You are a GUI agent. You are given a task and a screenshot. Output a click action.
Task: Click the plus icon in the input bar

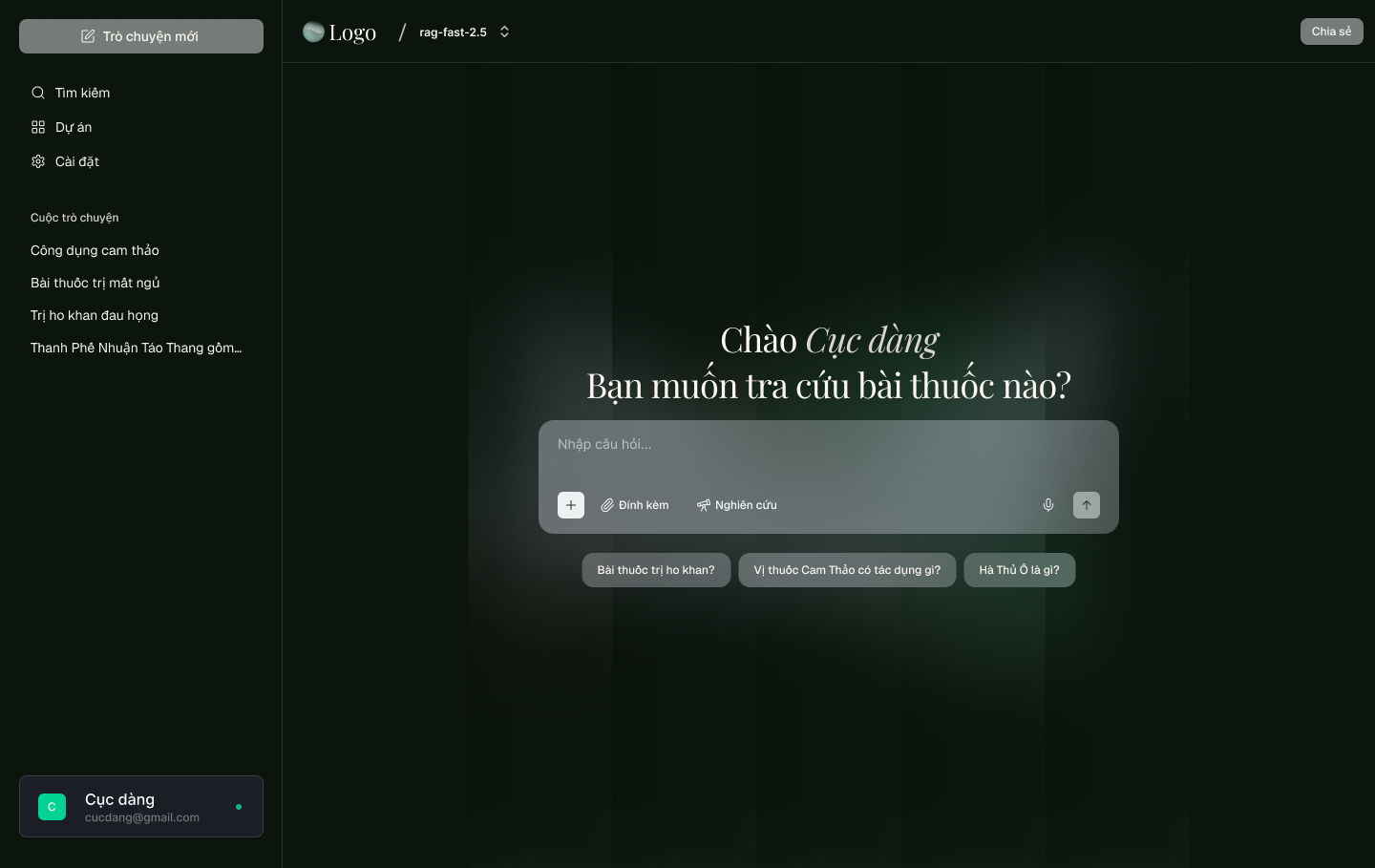tap(571, 505)
